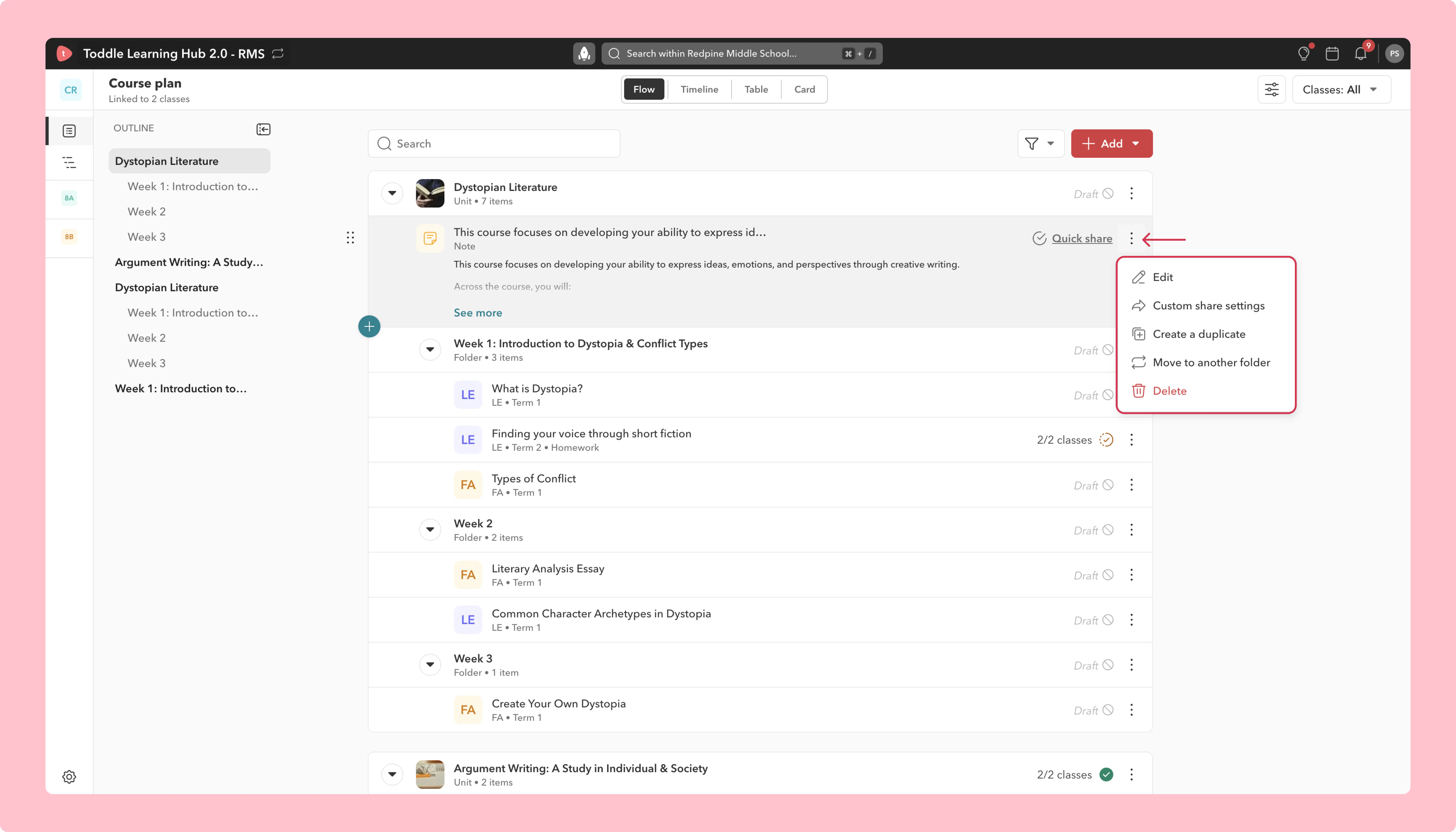This screenshot has height=832, width=1456.
Task: Click the Quick share link
Action: (x=1082, y=238)
